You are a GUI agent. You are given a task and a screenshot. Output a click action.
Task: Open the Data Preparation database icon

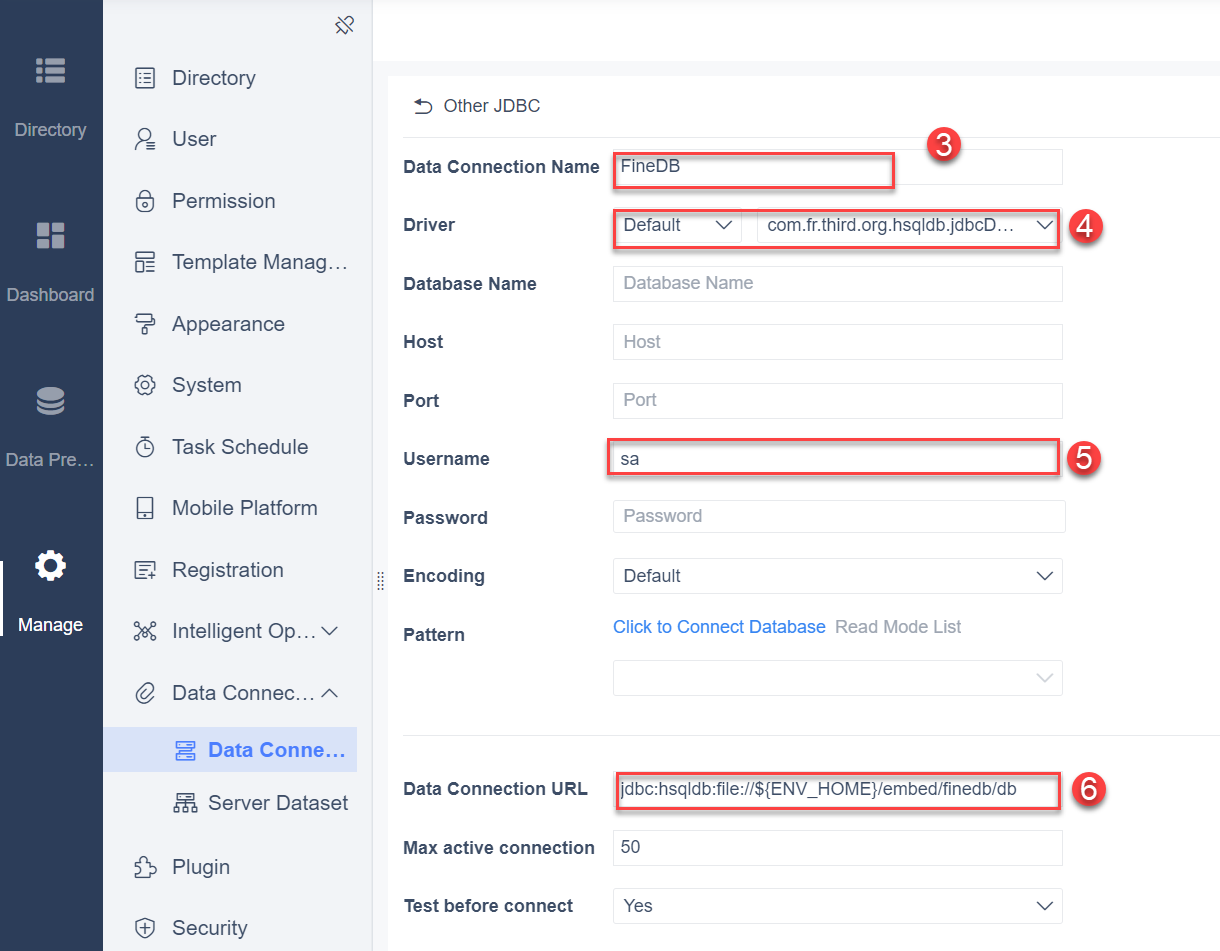coord(50,401)
